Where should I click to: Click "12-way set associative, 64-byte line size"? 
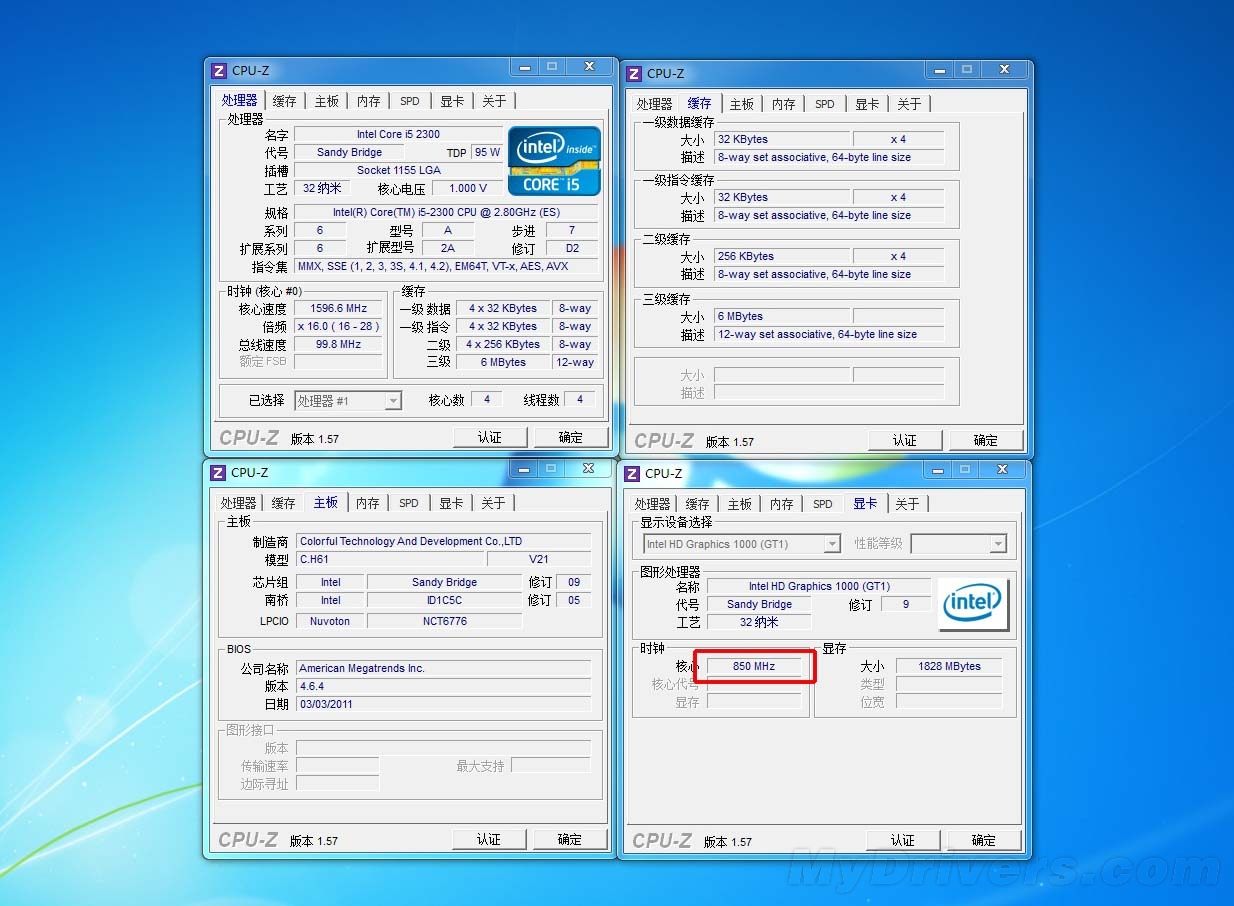[829, 334]
